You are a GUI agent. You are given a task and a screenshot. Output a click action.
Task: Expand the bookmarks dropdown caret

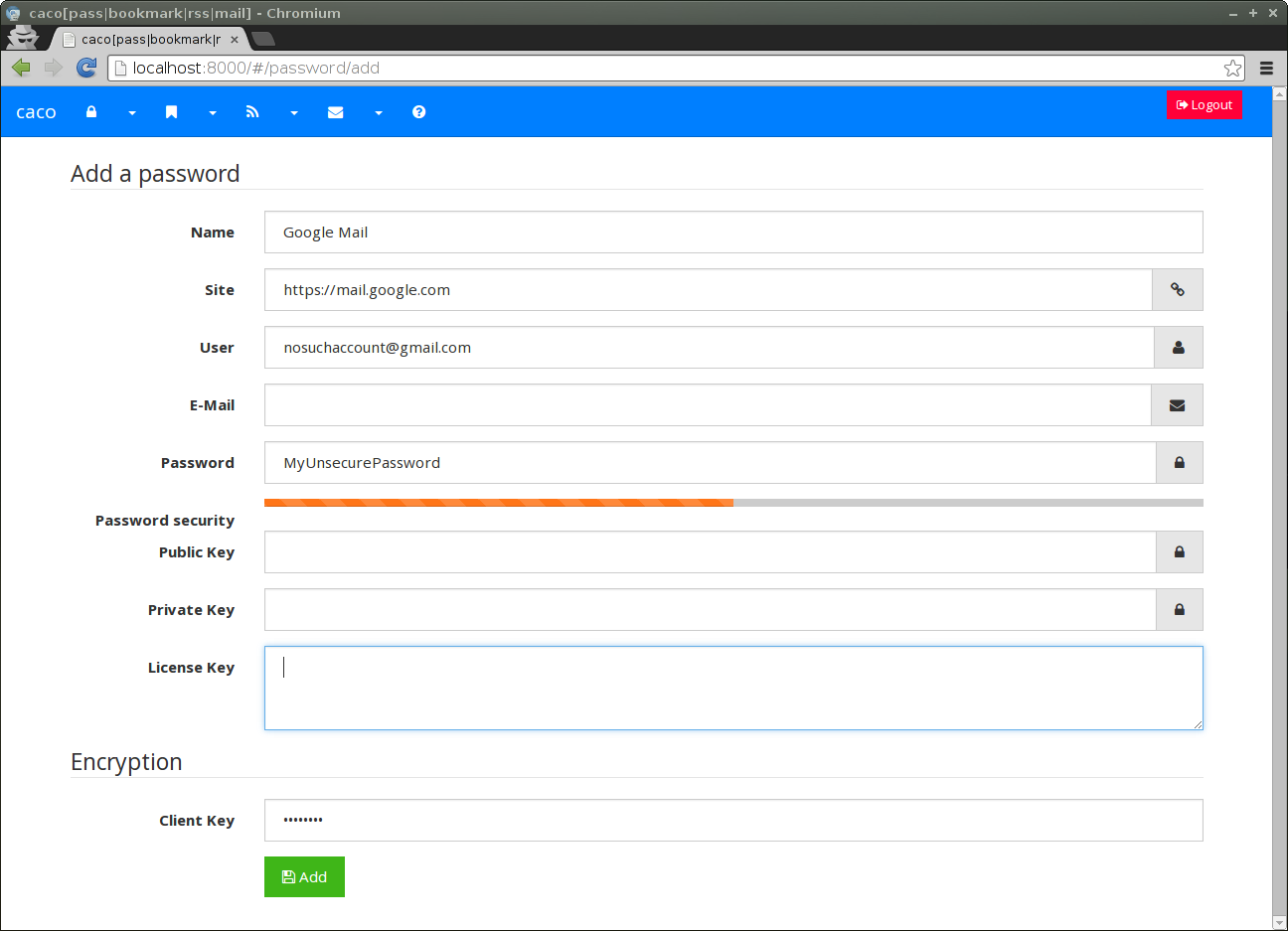213,113
